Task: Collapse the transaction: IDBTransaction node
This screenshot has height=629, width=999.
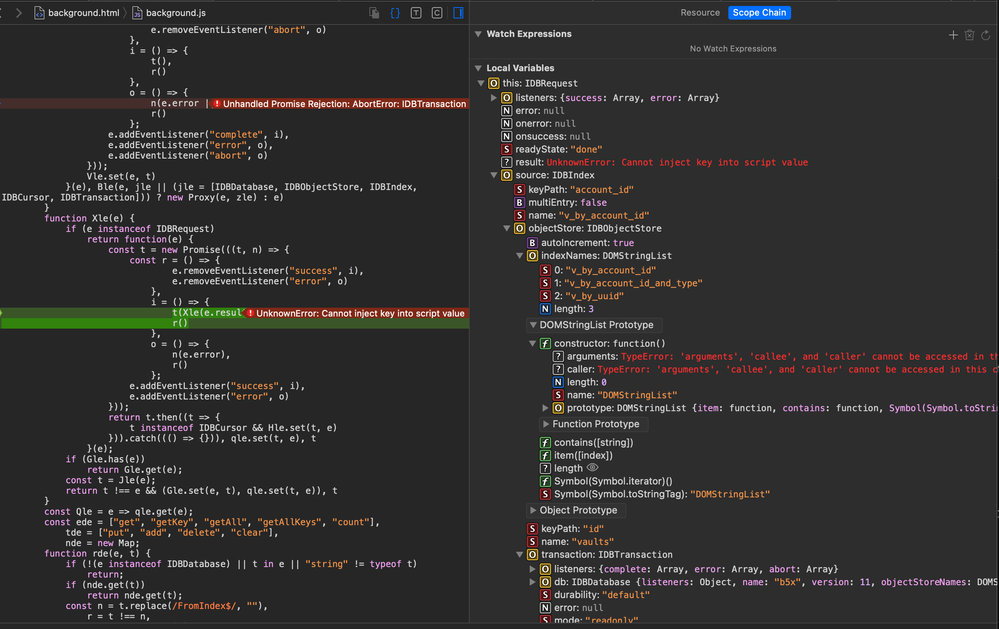Action: (x=519, y=555)
